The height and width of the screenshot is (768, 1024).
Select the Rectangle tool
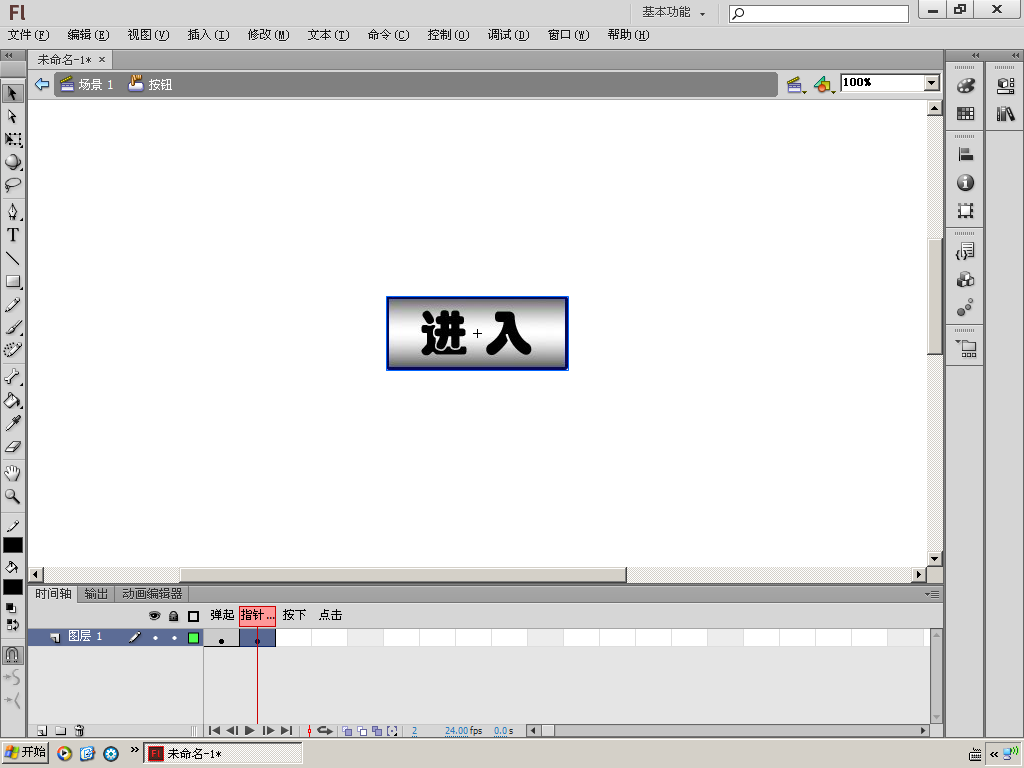[x=12, y=281]
